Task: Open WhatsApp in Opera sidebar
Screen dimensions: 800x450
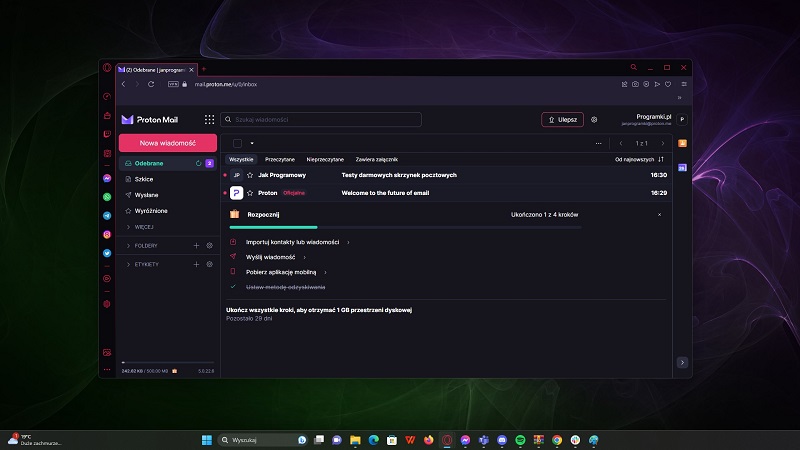Action: (107, 197)
